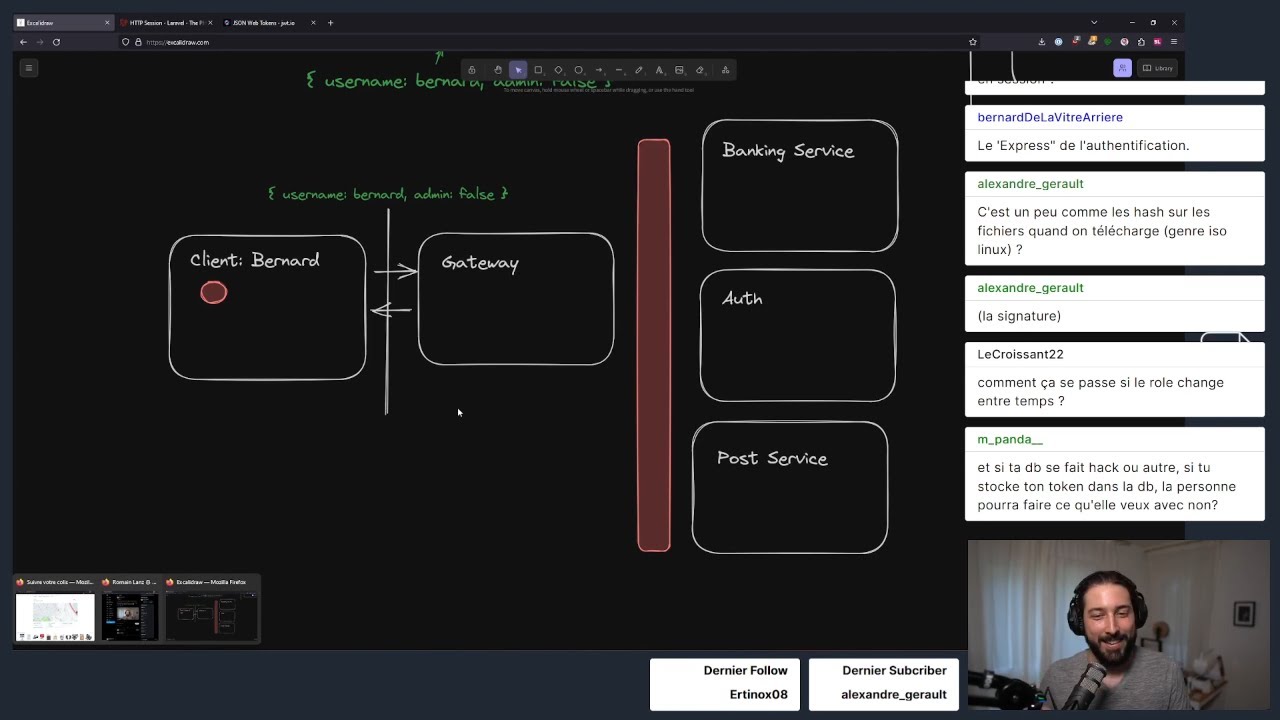Select the Ellipse shape tool
Image resolution: width=1280 pixels, height=720 pixels.
(578, 70)
